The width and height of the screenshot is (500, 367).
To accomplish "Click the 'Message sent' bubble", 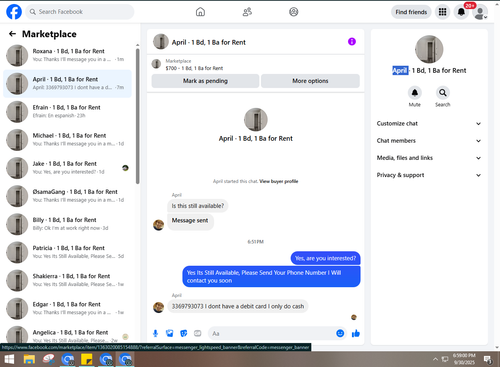I will (190, 221).
